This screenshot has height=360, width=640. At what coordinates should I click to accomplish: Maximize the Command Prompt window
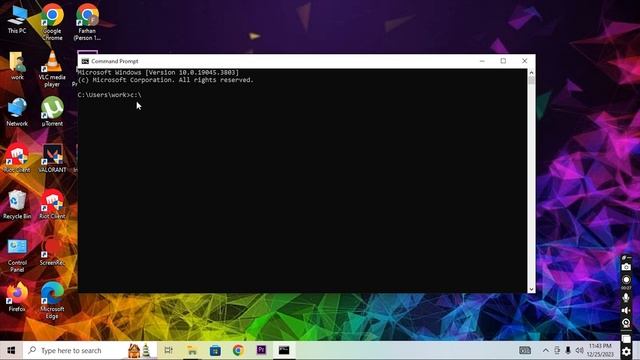(x=503, y=61)
